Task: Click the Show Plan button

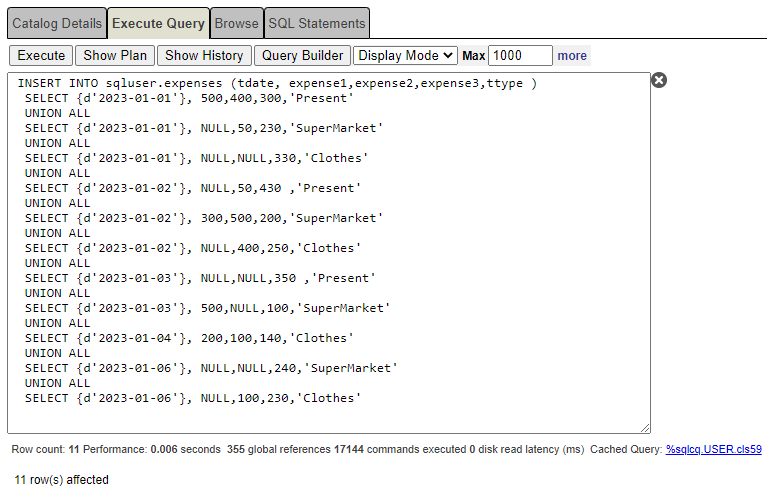Action: point(114,56)
